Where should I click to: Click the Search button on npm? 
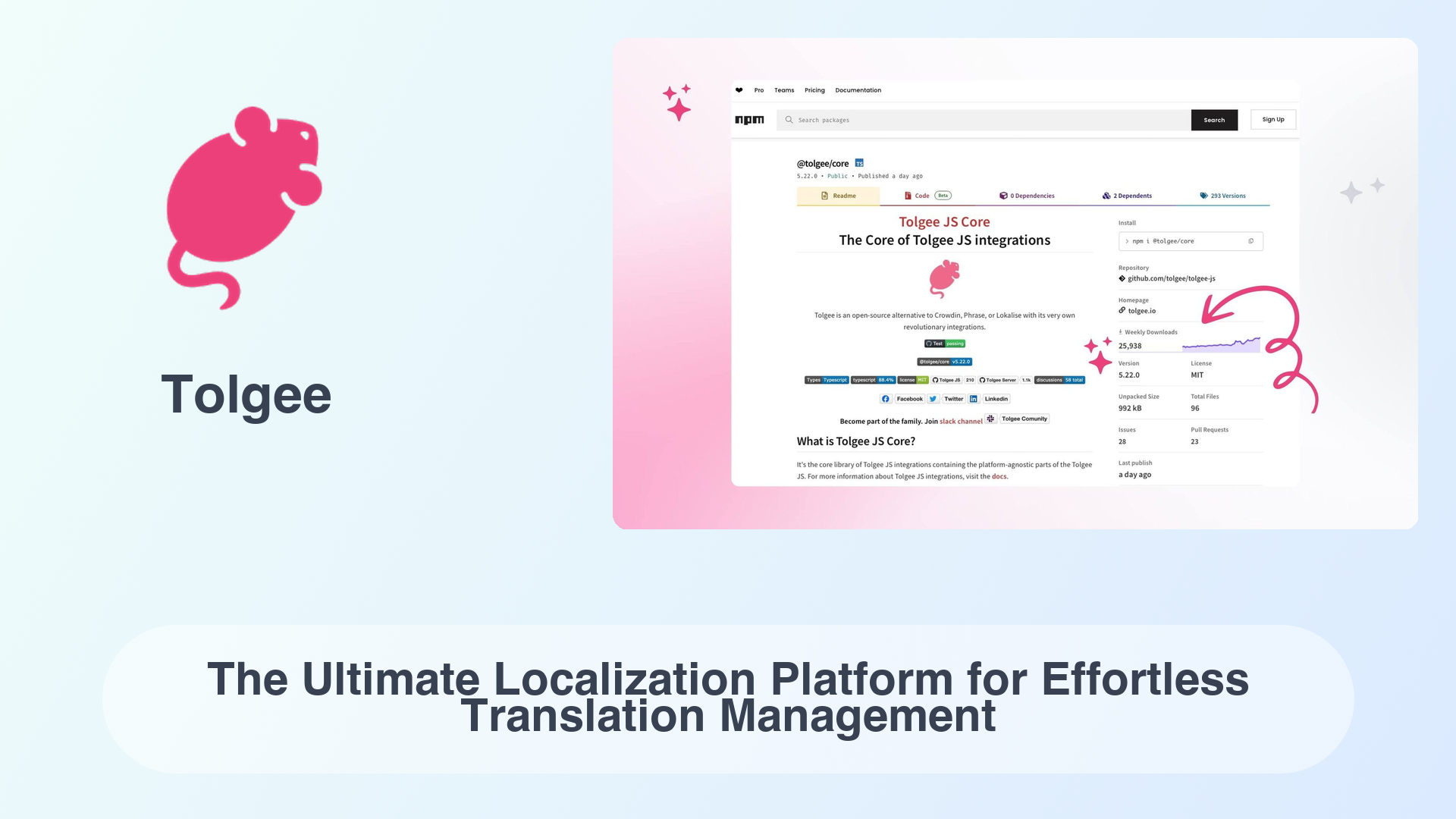1215,119
